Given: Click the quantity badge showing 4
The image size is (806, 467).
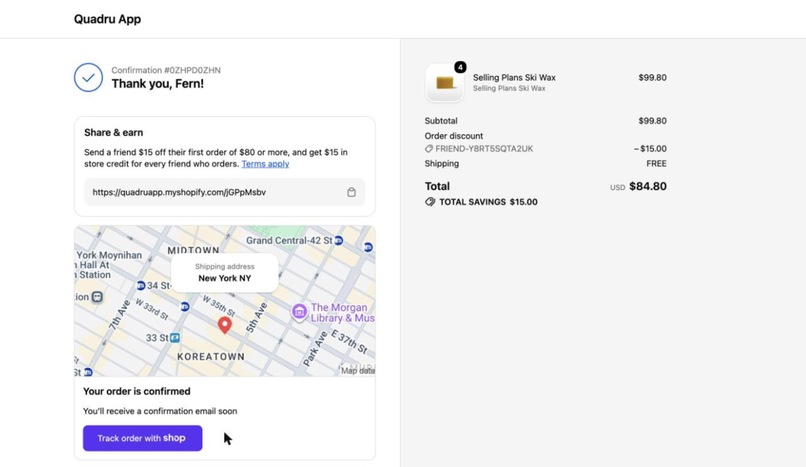Looking at the screenshot, I should pyautogui.click(x=460, y=67).
